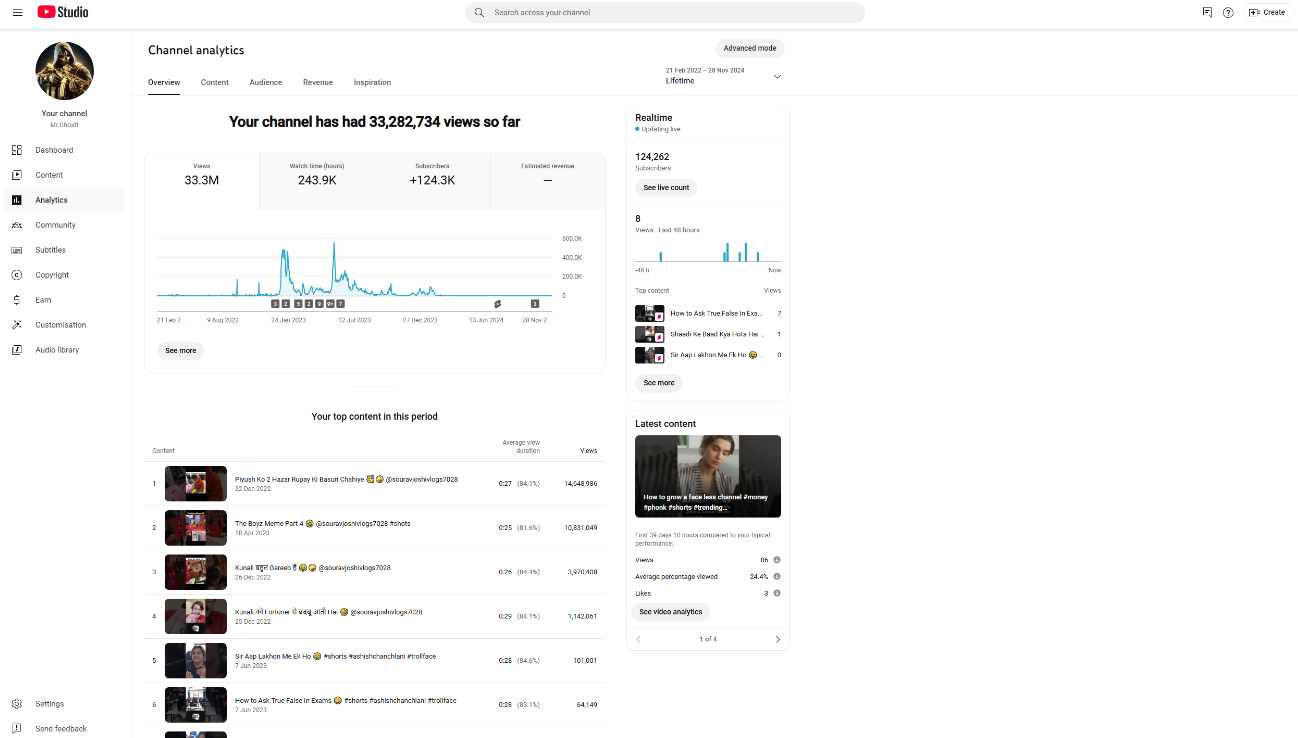Click the "3" marker near 28 Nov
This screenshot has height=738, width=1298.
click(535, 303)
